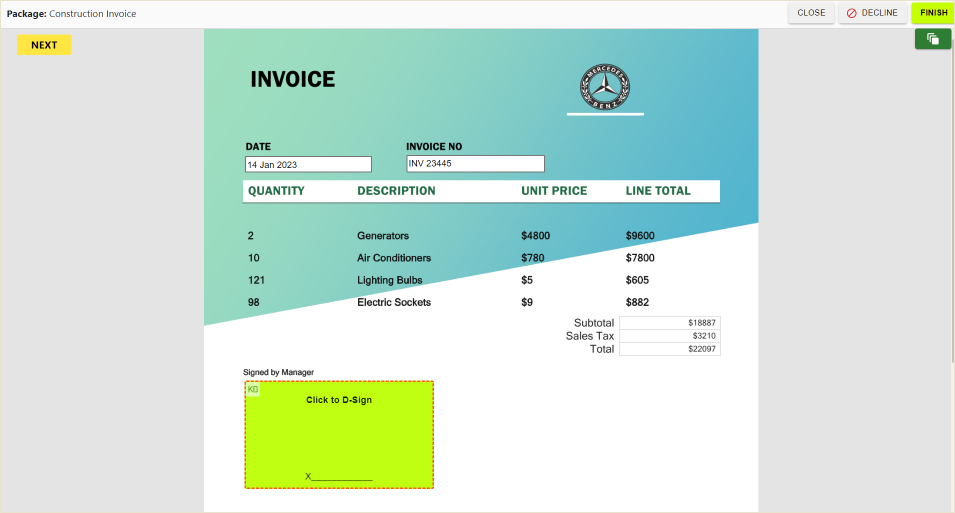
Task: Click the red decline circle icon
Action: click(852, 13)
